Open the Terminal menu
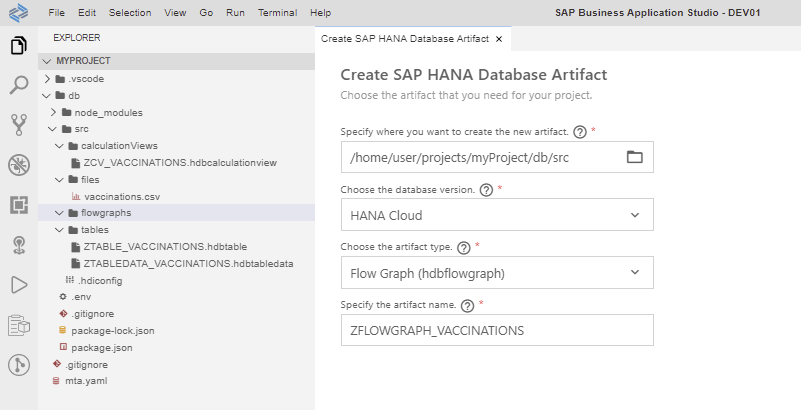Image resolution: width=801 pixels, height=410 pixels. pos(277,13)
